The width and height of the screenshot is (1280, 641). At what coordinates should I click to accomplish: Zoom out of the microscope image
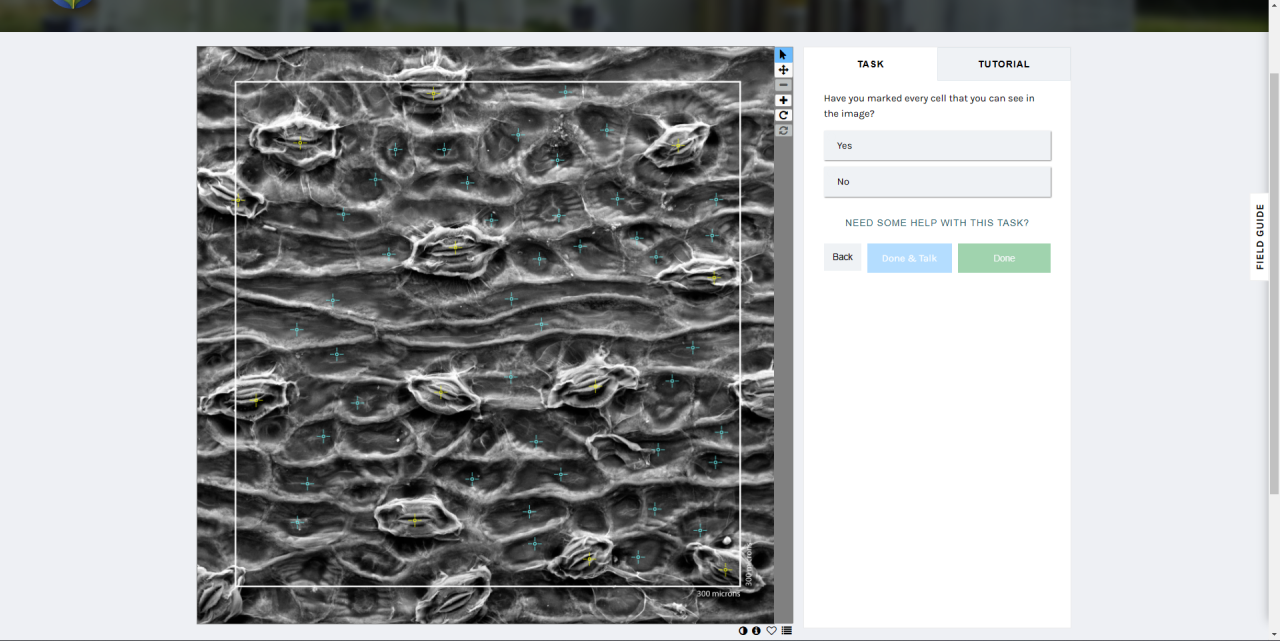(784, 85)
